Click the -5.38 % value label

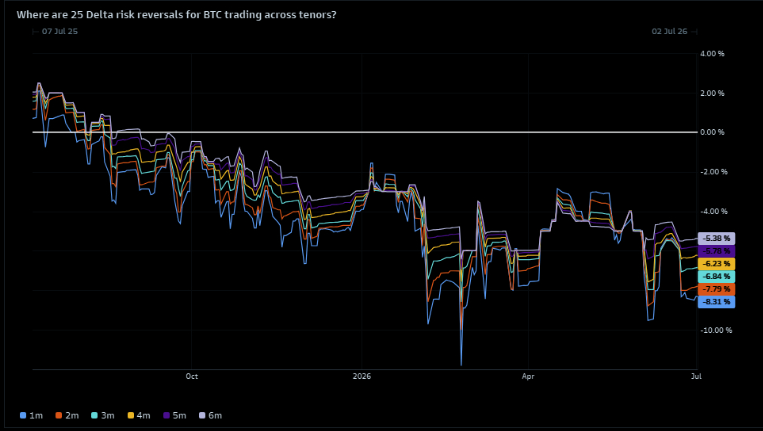tap(716, 238)
